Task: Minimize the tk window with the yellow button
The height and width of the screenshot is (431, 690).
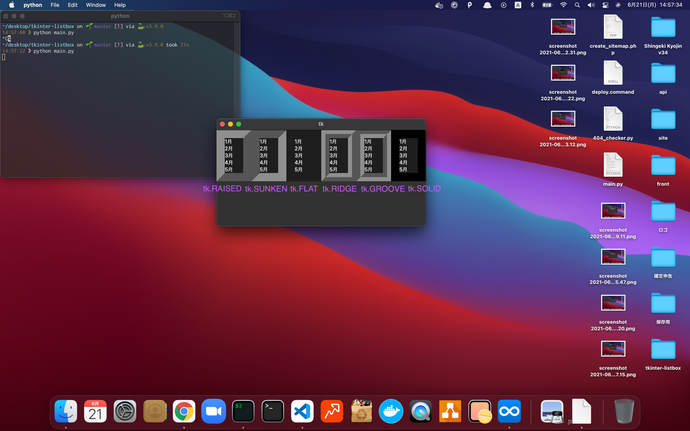Action: [x=230, y=124]
